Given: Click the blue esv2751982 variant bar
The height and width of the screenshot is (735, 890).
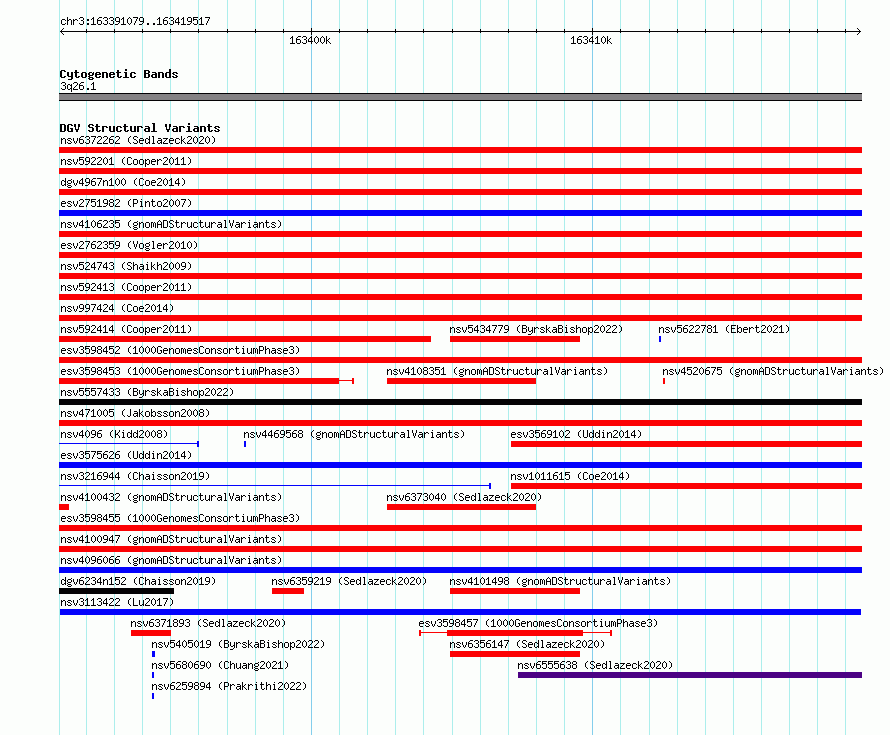Looking at the screenshot, I should pyautogui.click(x=460, y=213).
